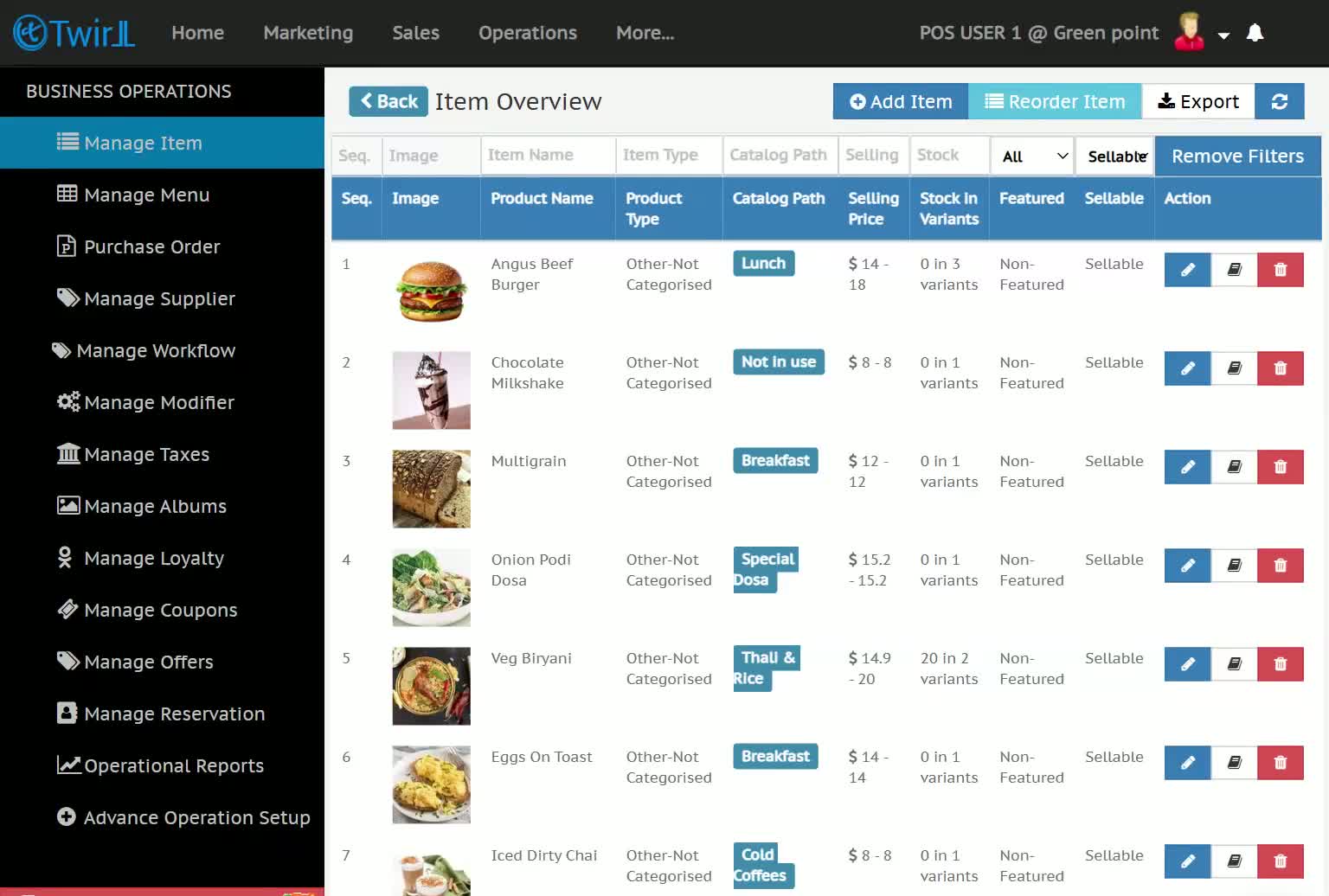Open the Home menu

click(x=198, y=33)
